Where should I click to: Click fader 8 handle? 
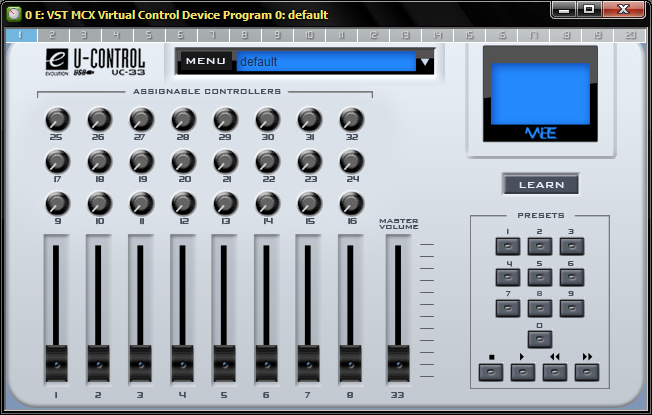click(x=351, y=363)
